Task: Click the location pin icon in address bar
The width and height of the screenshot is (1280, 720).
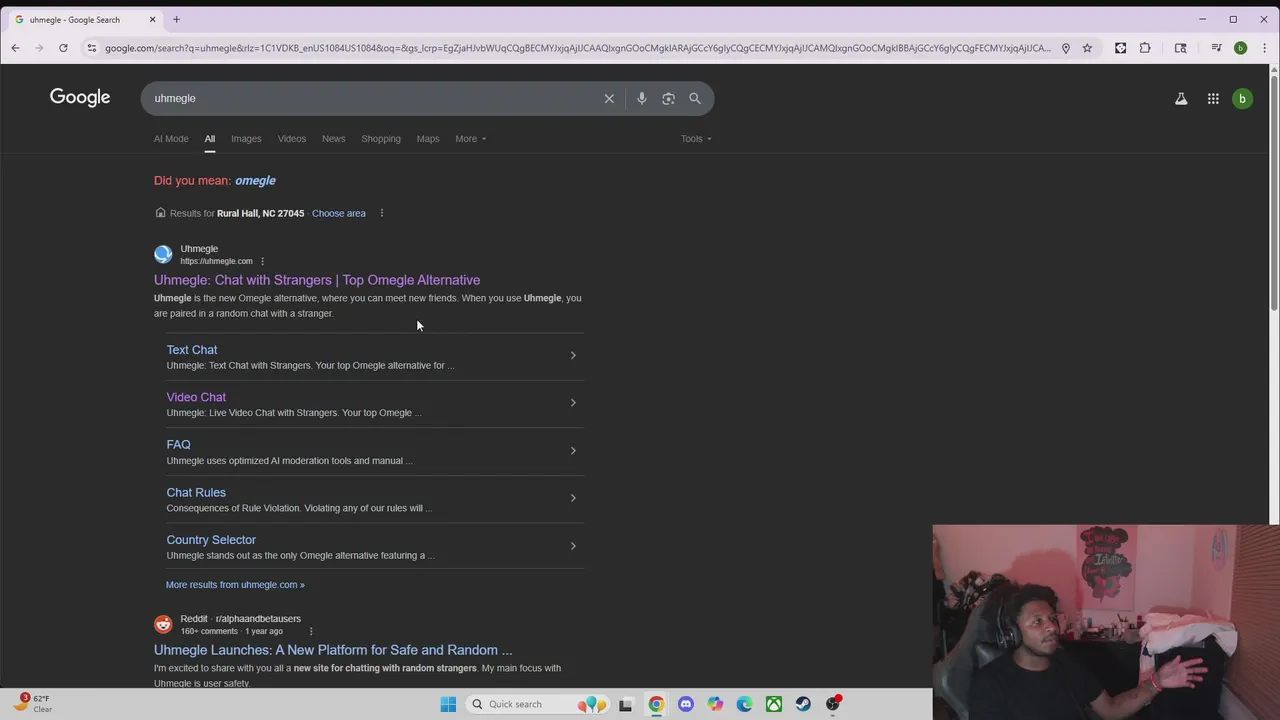Action: click(1066, 48)
